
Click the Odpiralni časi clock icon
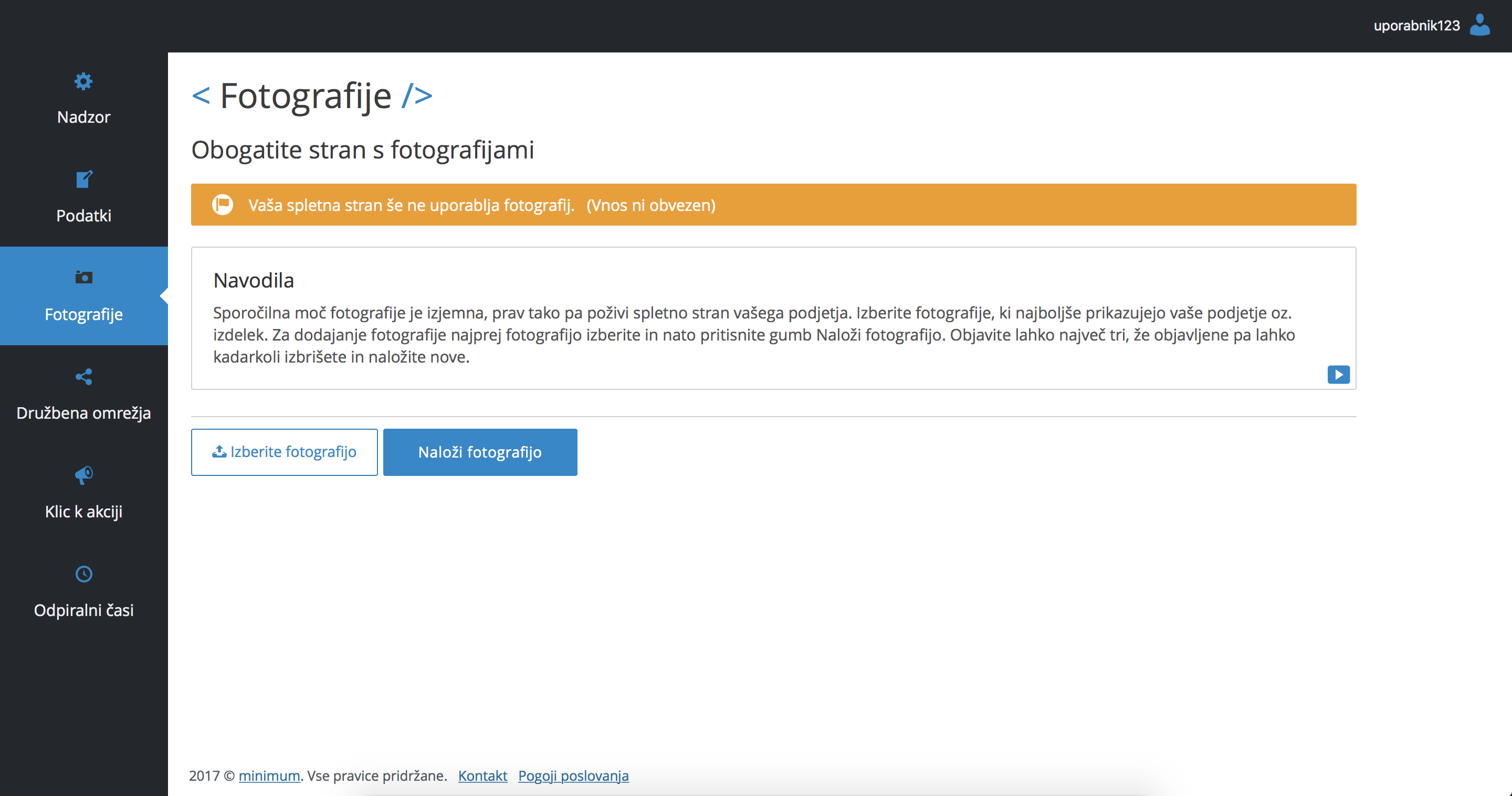[84, 574]
